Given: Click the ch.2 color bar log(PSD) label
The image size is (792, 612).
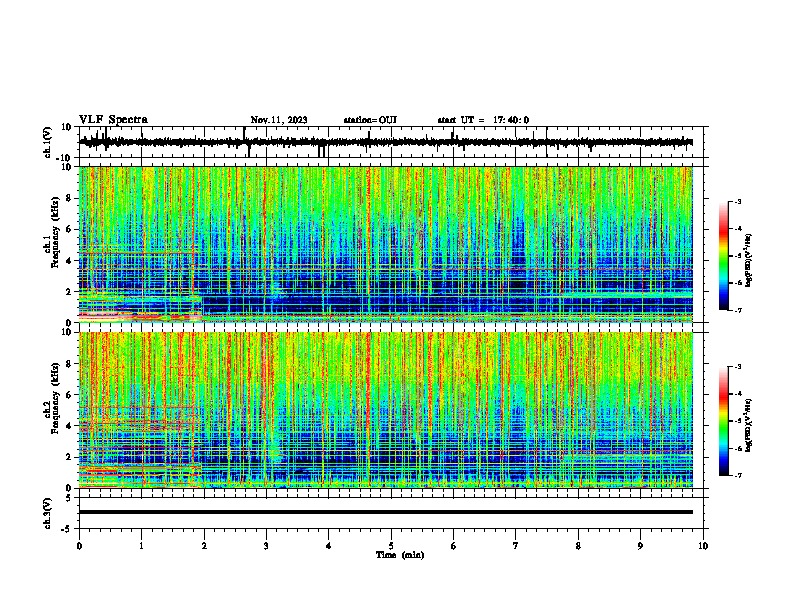Looking at the screenshot, I should click(x=748, y=425).
